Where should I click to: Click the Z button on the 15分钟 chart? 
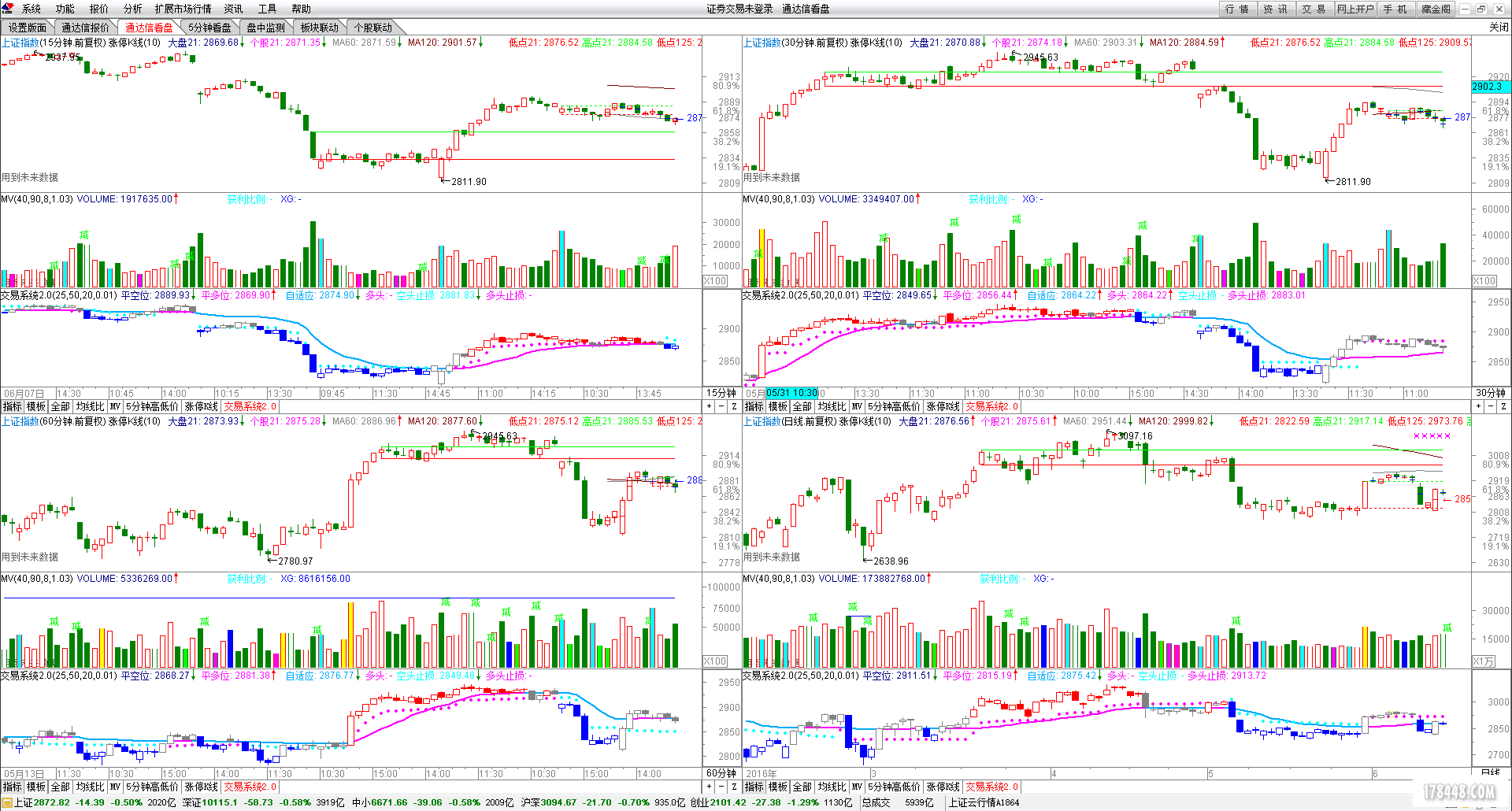click(x=734, y=406)
